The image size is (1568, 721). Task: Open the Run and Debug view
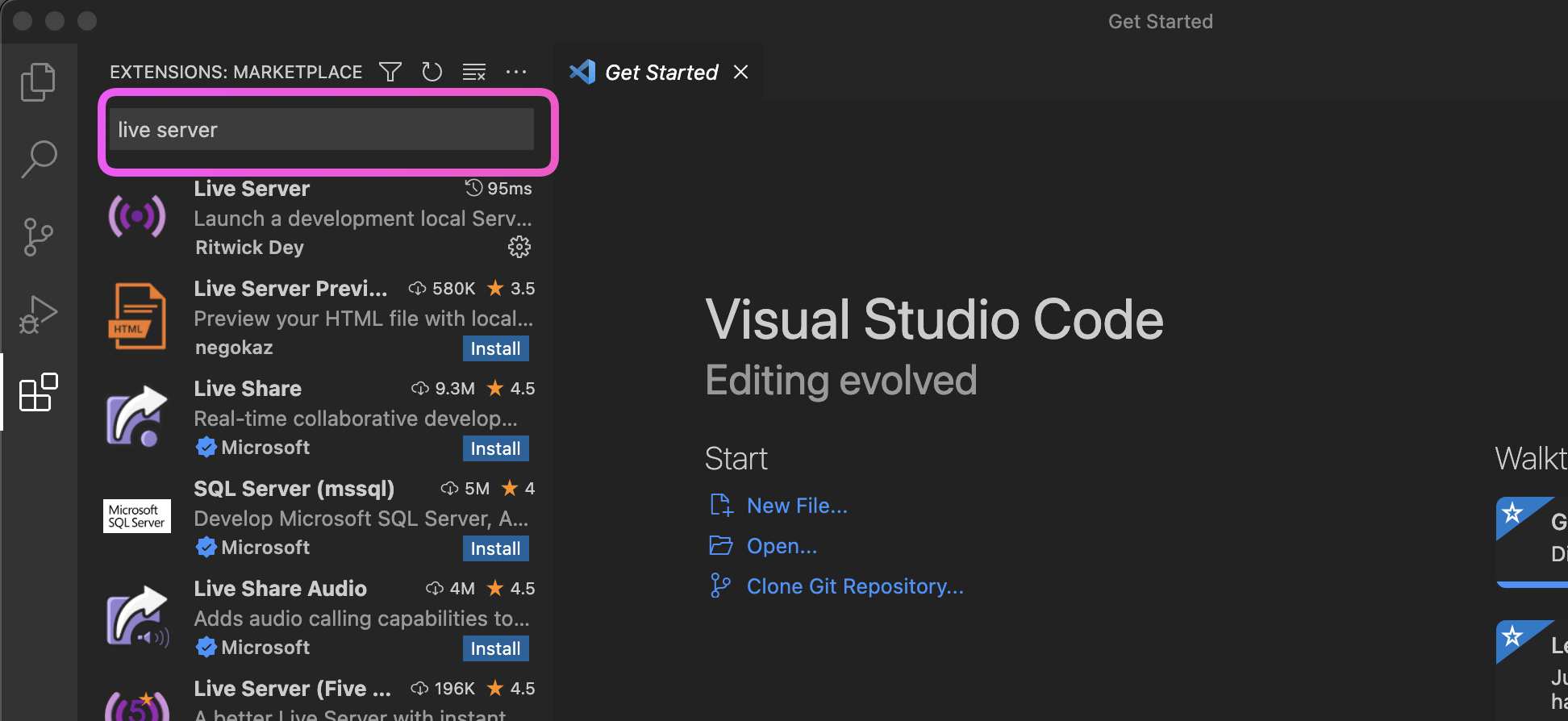[x=38, y=315]
